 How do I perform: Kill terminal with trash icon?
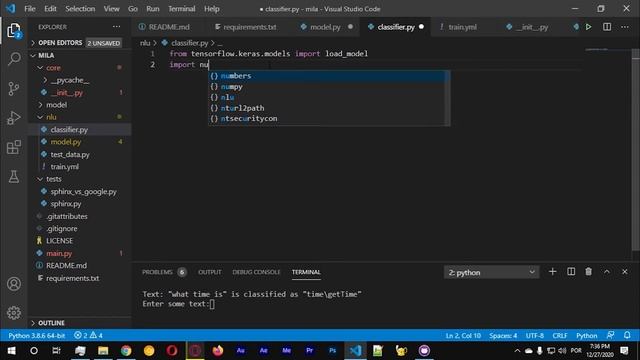(x=588, y=272)
